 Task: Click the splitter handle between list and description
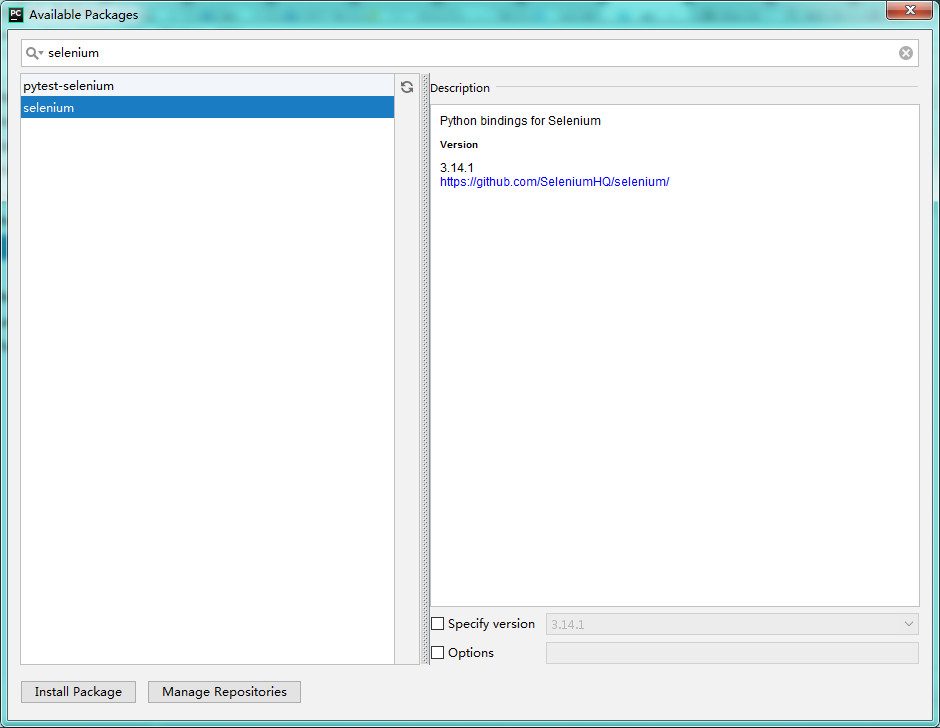[425, 369]
